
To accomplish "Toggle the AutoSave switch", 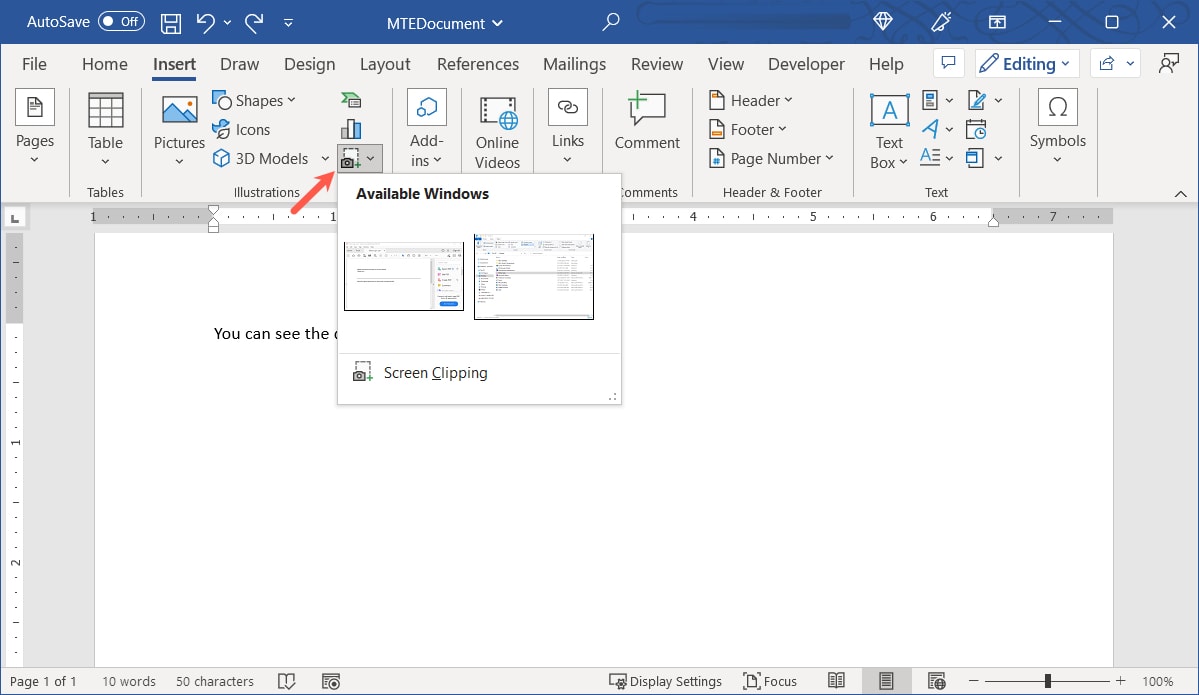I will click(x=121, y=21).
